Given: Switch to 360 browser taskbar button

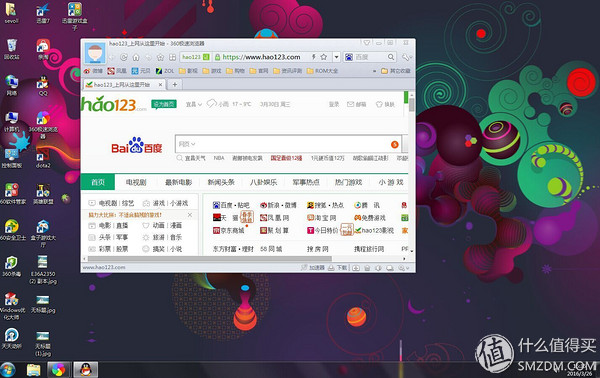Looking at the screenshot, I should pyautogui.click(x=59, y=370).
